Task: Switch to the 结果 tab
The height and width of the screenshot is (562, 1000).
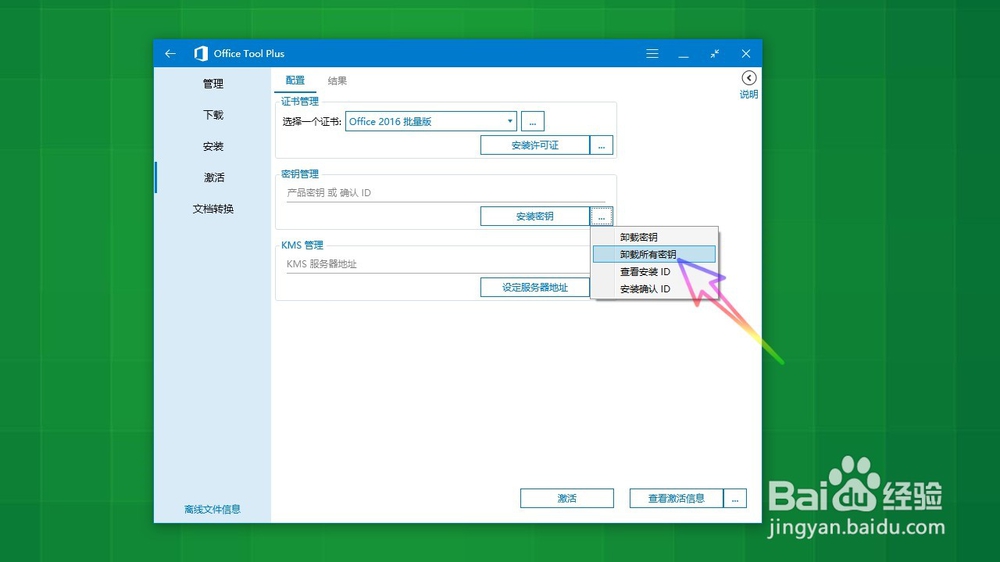Action: [337, 80]
